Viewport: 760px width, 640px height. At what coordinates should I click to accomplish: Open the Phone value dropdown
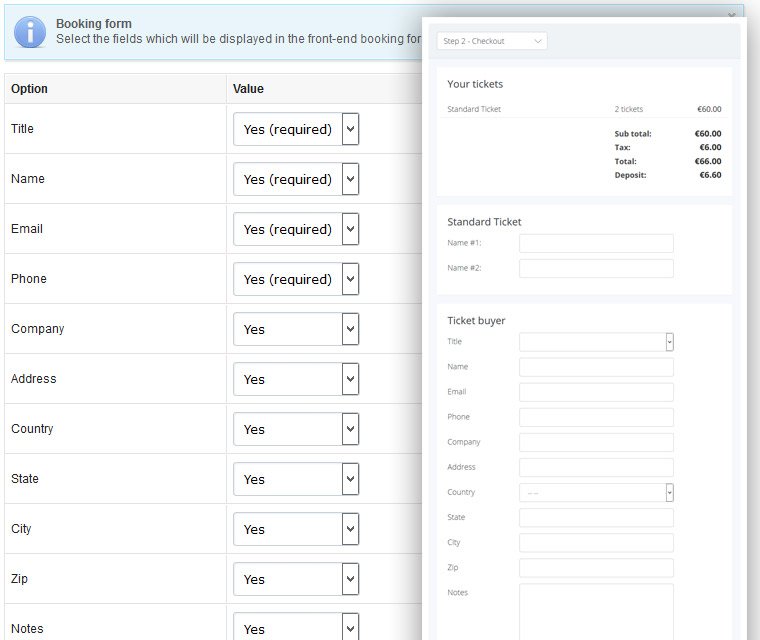pyautogui.click(x=296, y=279)
